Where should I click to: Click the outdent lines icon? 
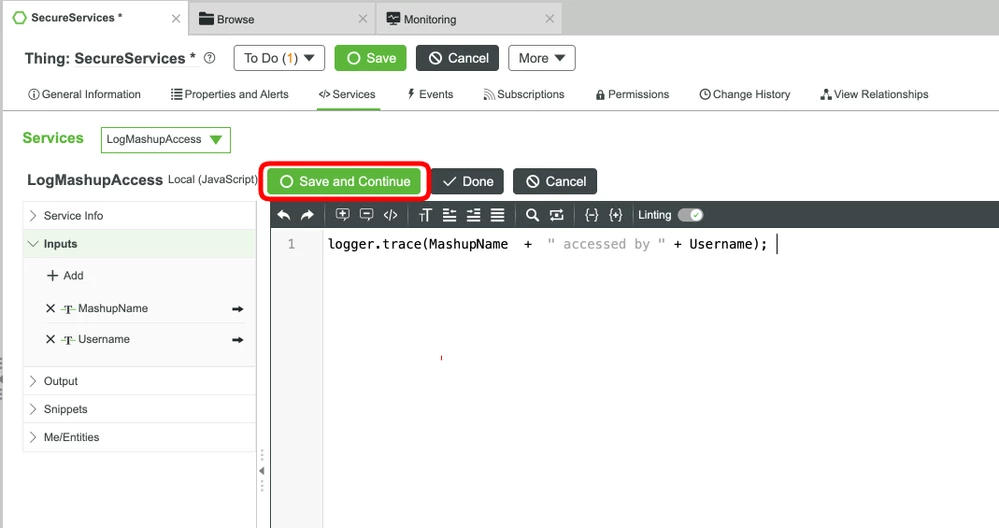[x=449, y=215]
